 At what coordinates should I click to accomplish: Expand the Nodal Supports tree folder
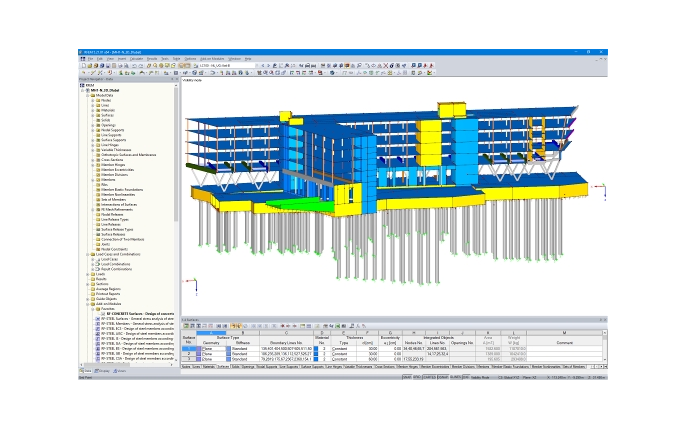[x=93, y=130]
